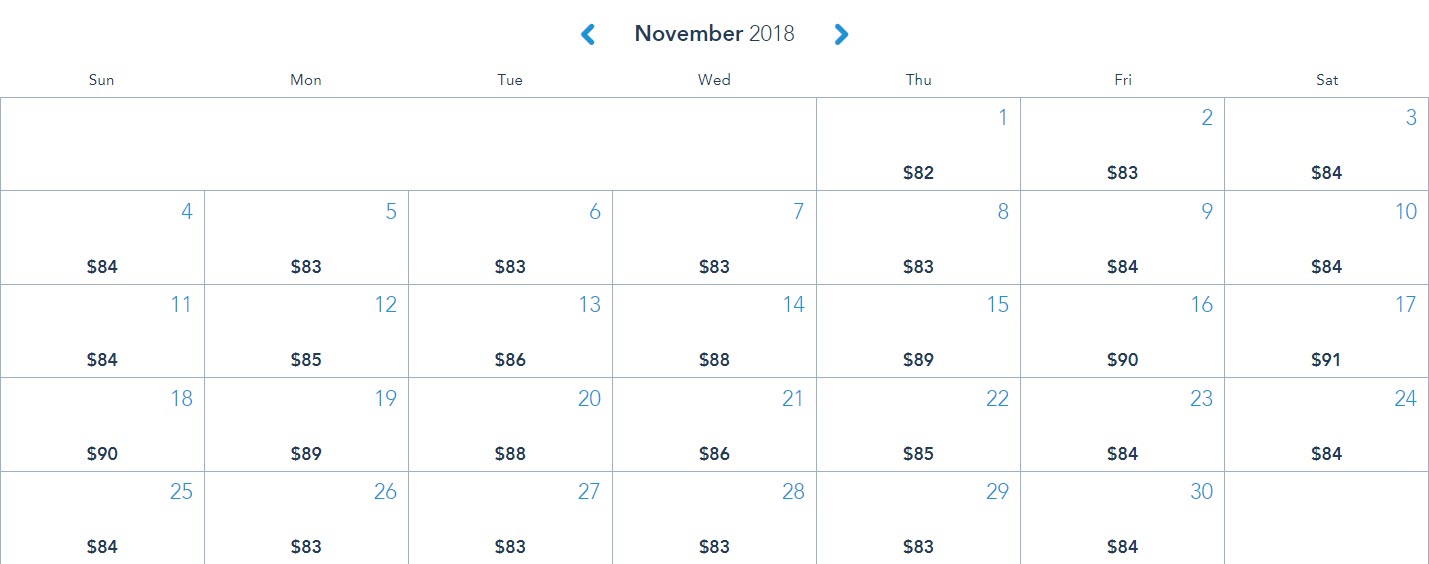
Task: Select November 1 priced at $82
Action: coord(919,144)
